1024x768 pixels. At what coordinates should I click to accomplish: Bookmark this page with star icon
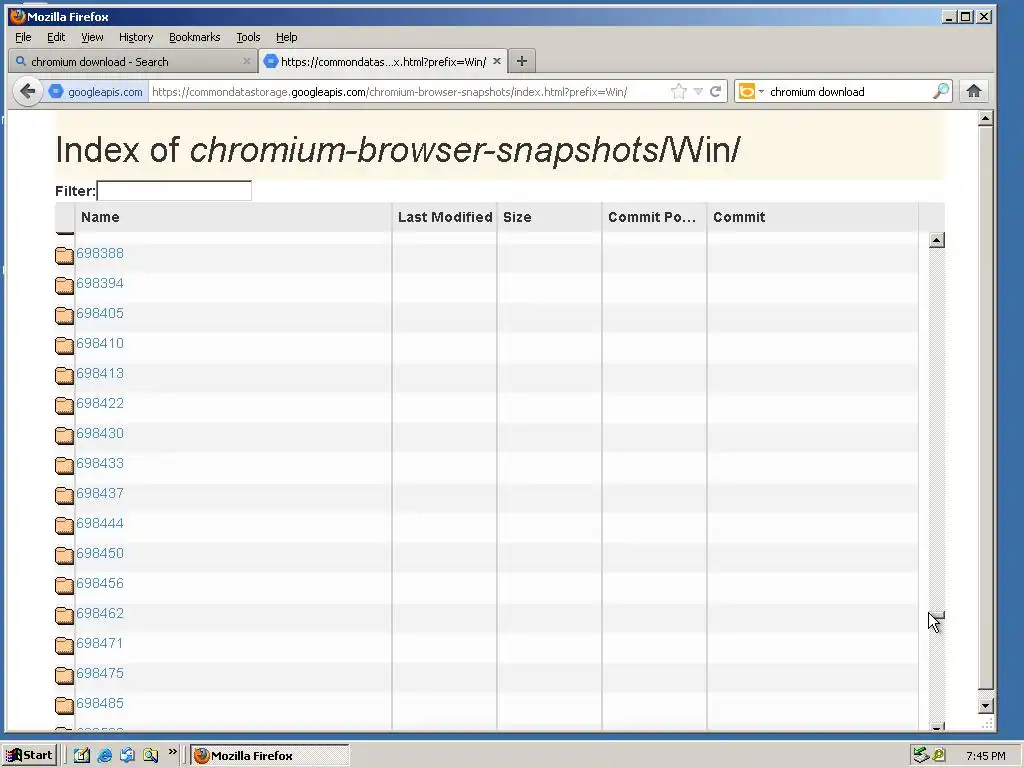pos(679,91)
